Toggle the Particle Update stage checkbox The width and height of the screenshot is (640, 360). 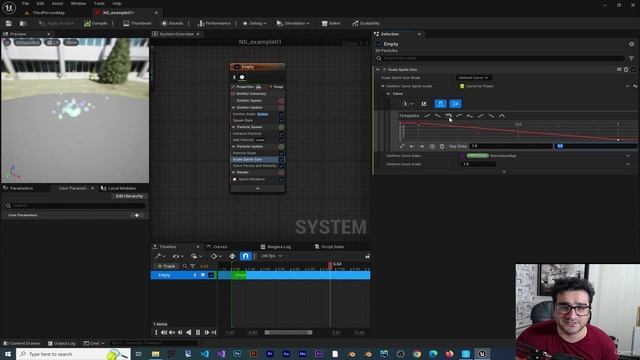(x=281, y=147)
